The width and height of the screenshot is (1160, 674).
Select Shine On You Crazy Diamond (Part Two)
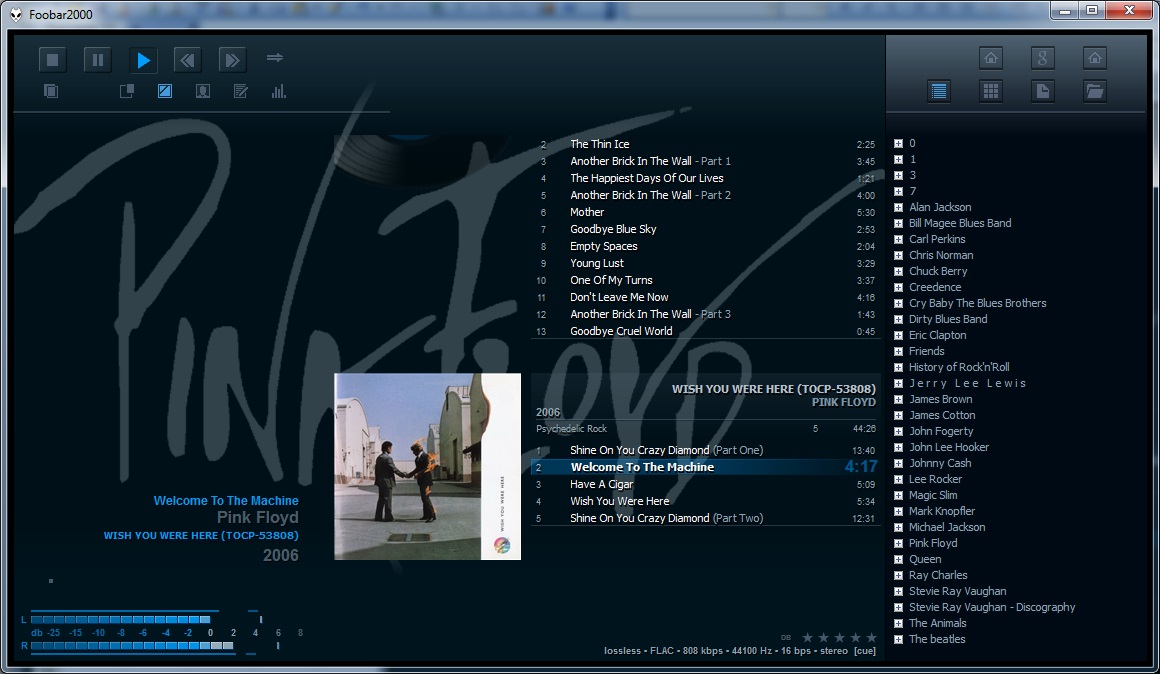coord(705,518)
